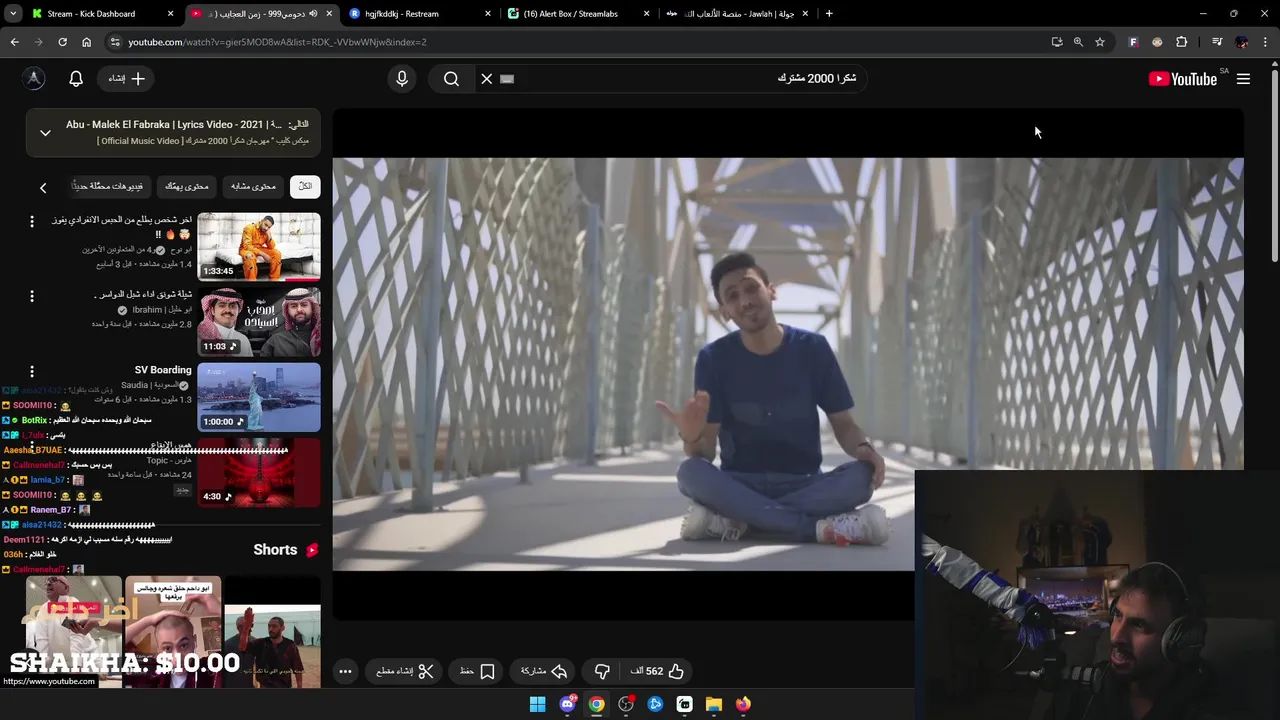Like the video (562 ألف)

[x=657, y=671]
